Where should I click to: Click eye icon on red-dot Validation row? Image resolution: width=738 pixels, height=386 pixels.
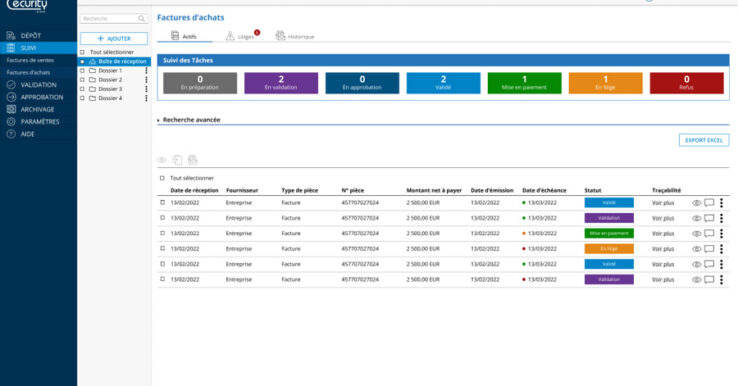click(x=697, y=279)
